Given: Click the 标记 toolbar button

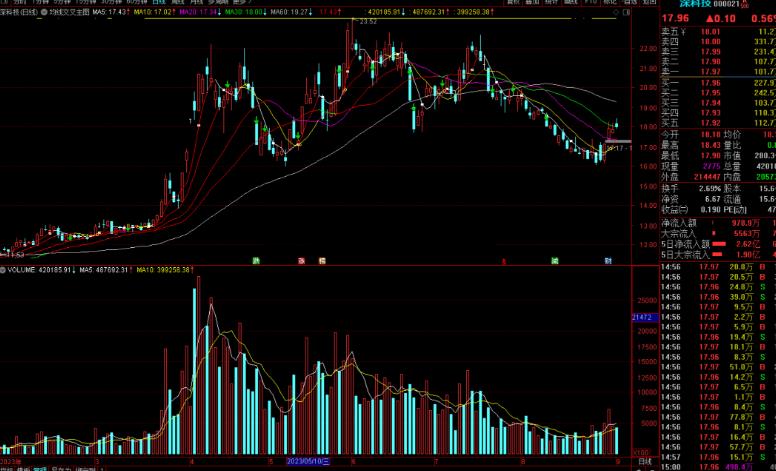Looking at the screenshot, I should coord(610,2).
